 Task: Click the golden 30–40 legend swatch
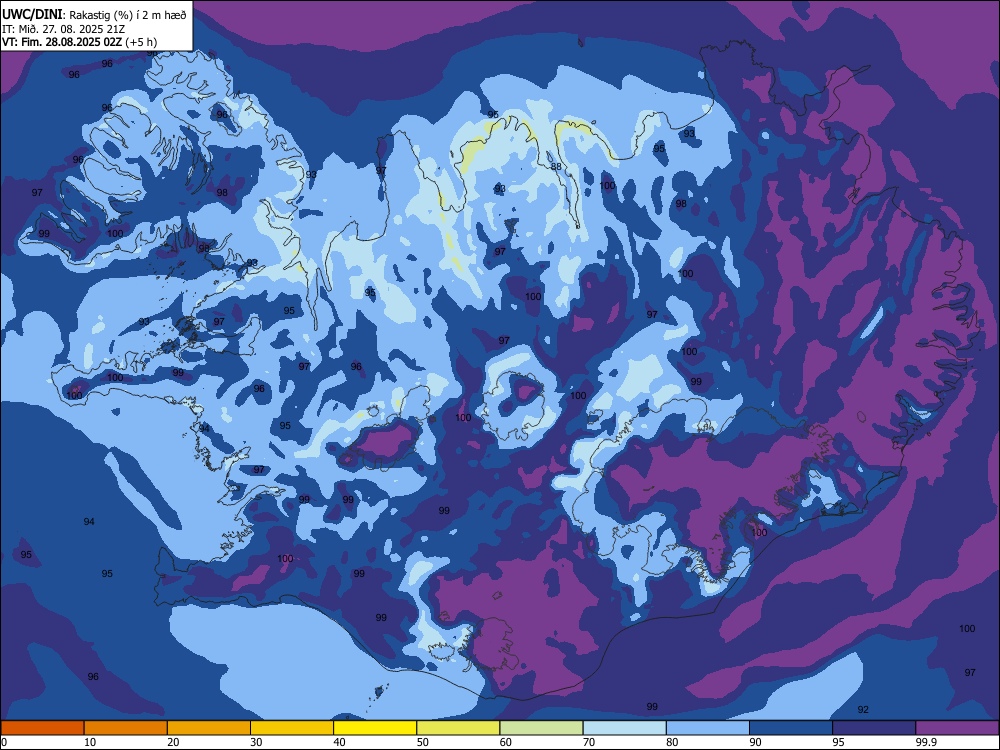point(292,728)
